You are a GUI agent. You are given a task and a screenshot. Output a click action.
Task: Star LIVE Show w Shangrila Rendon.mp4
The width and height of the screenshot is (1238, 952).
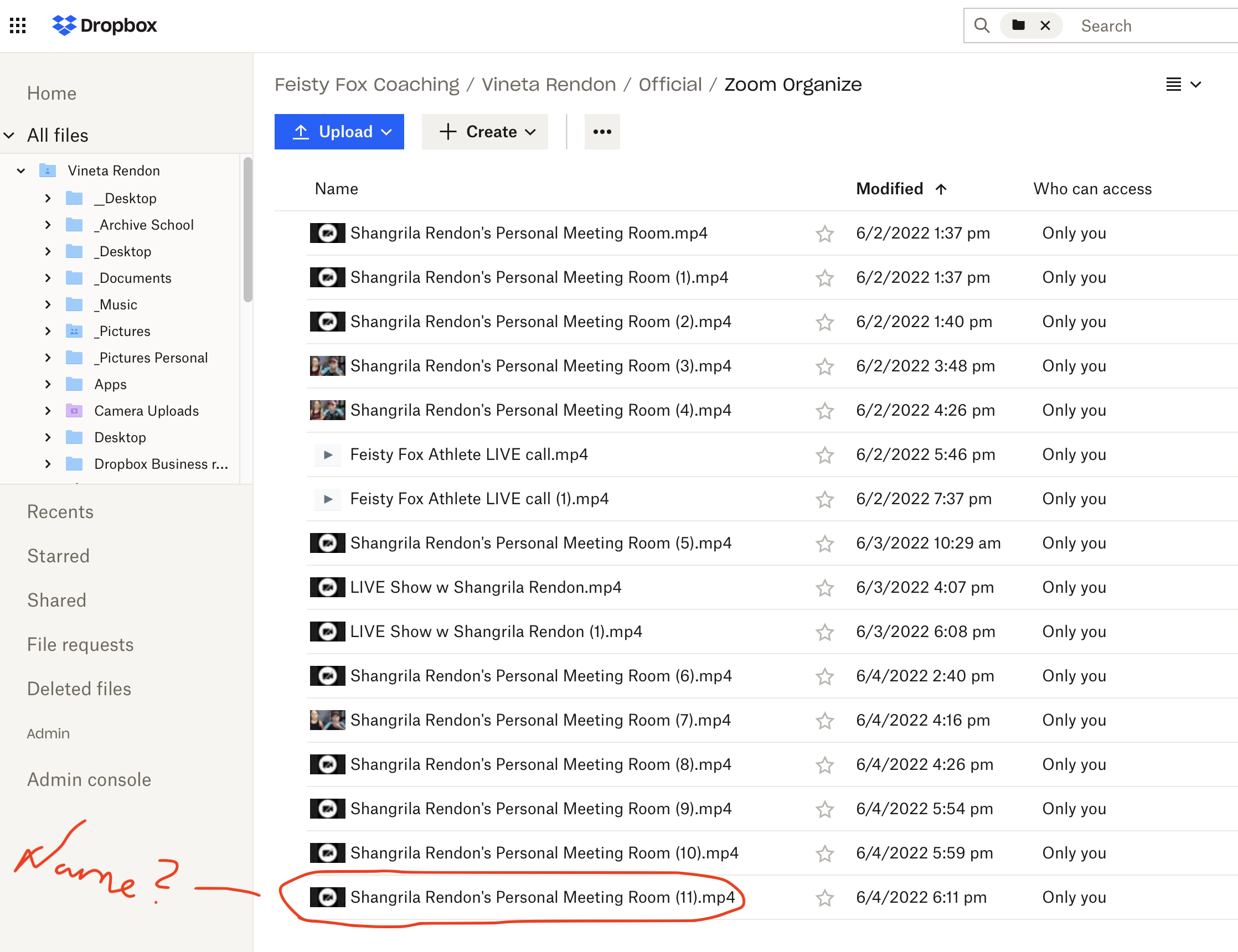pyautogui.click(x=825, y=588)
